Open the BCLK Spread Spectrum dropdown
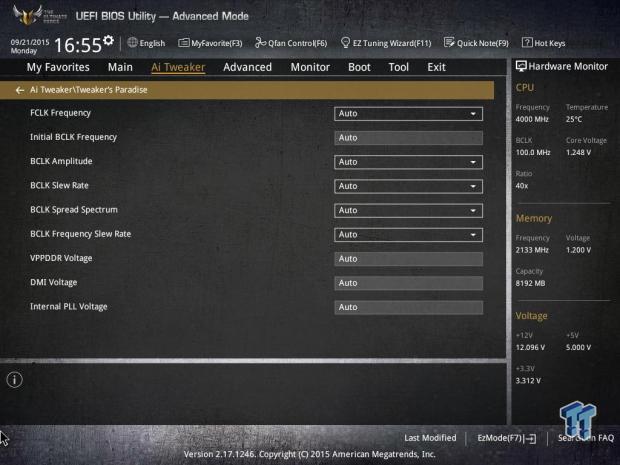 coord(408,210)
